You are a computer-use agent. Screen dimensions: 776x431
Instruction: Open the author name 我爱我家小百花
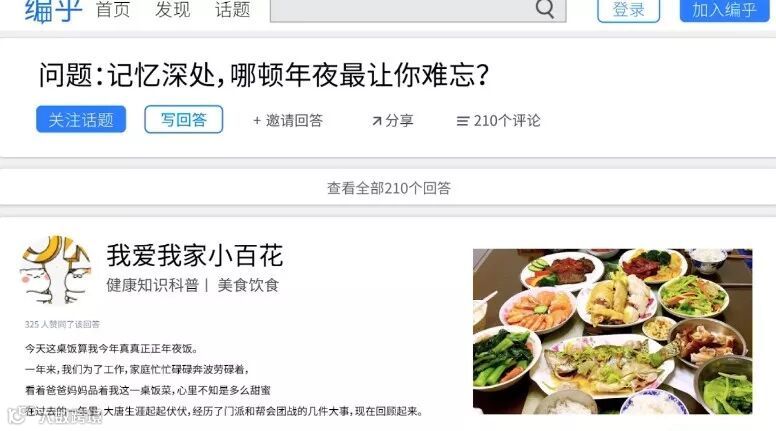point(194,255)
